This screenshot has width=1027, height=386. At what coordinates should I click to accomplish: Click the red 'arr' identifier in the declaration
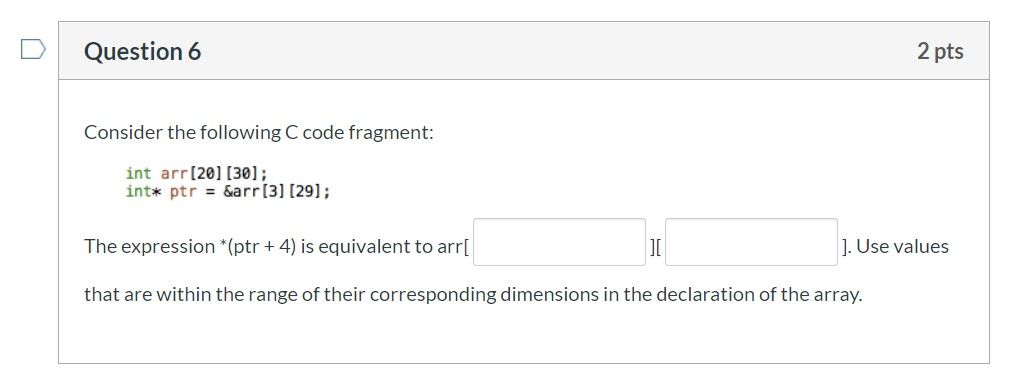pos(174,174)
